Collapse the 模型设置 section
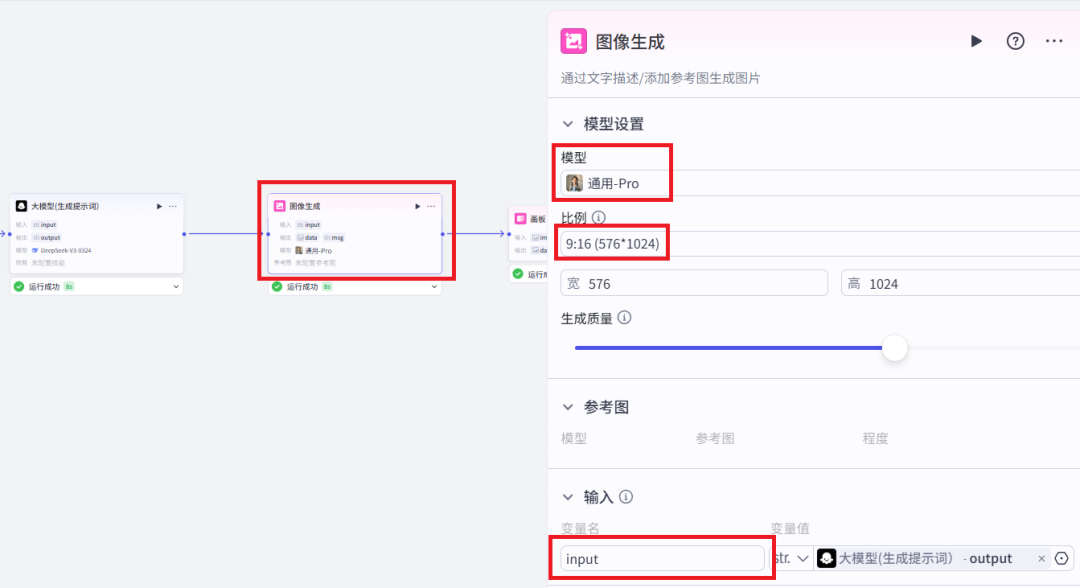1080x588 pixels. click(568, 124)
